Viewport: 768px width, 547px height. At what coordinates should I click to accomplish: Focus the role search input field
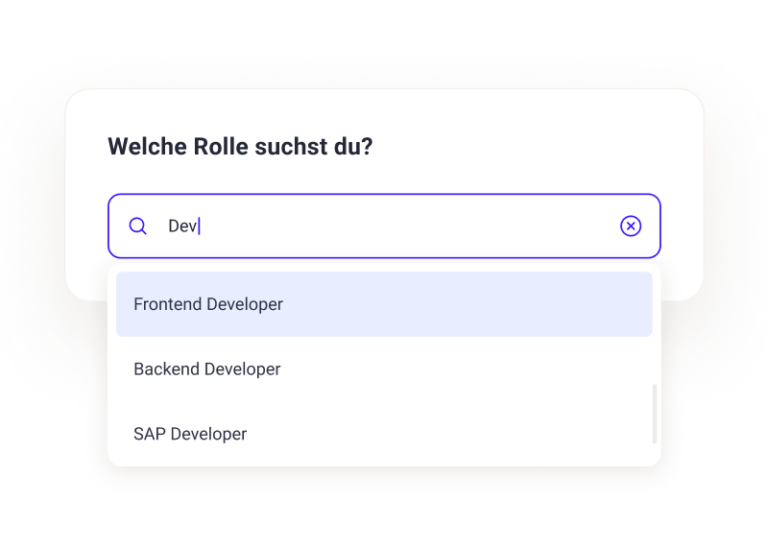(384, 226)
